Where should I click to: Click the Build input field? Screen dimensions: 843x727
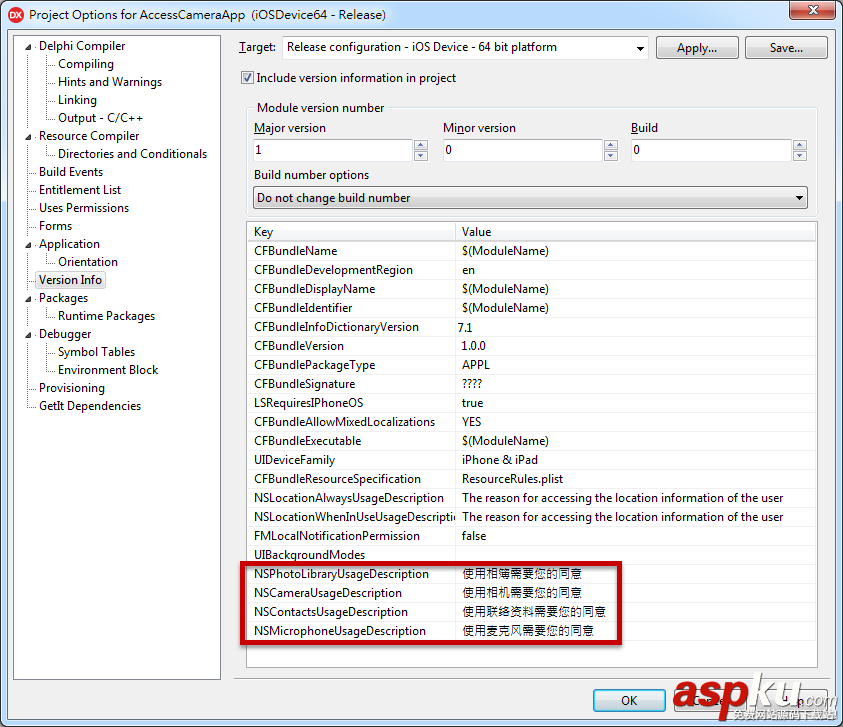pyautogui.click(x=712, y=150)
